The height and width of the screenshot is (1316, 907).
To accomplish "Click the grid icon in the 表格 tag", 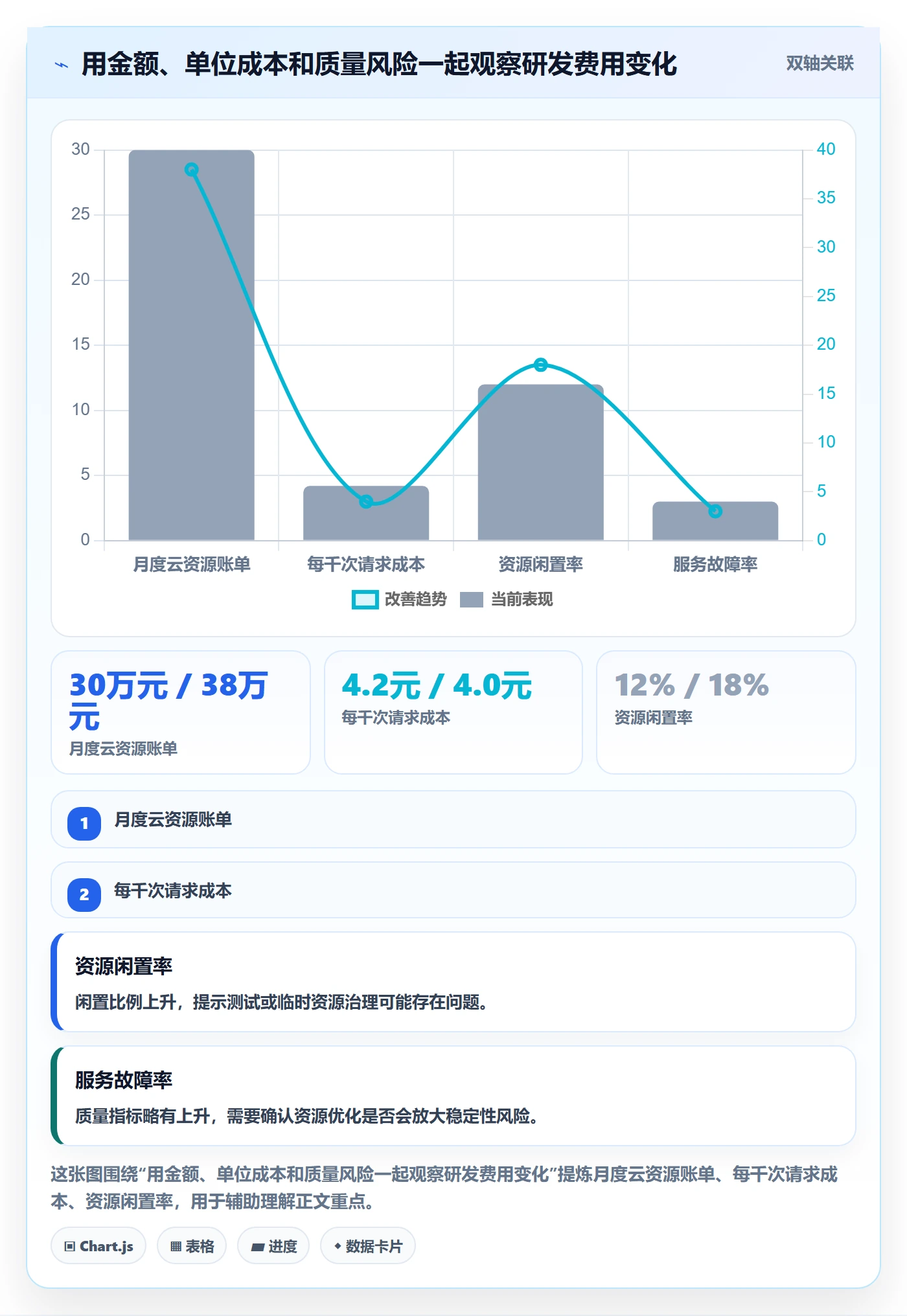I will coord(176,1247).
